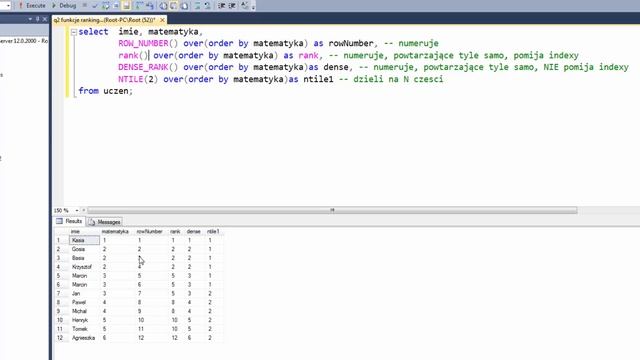Screen dimensions: 640x360
Task: Collapse the select statement outline
Action: [73, 32]
